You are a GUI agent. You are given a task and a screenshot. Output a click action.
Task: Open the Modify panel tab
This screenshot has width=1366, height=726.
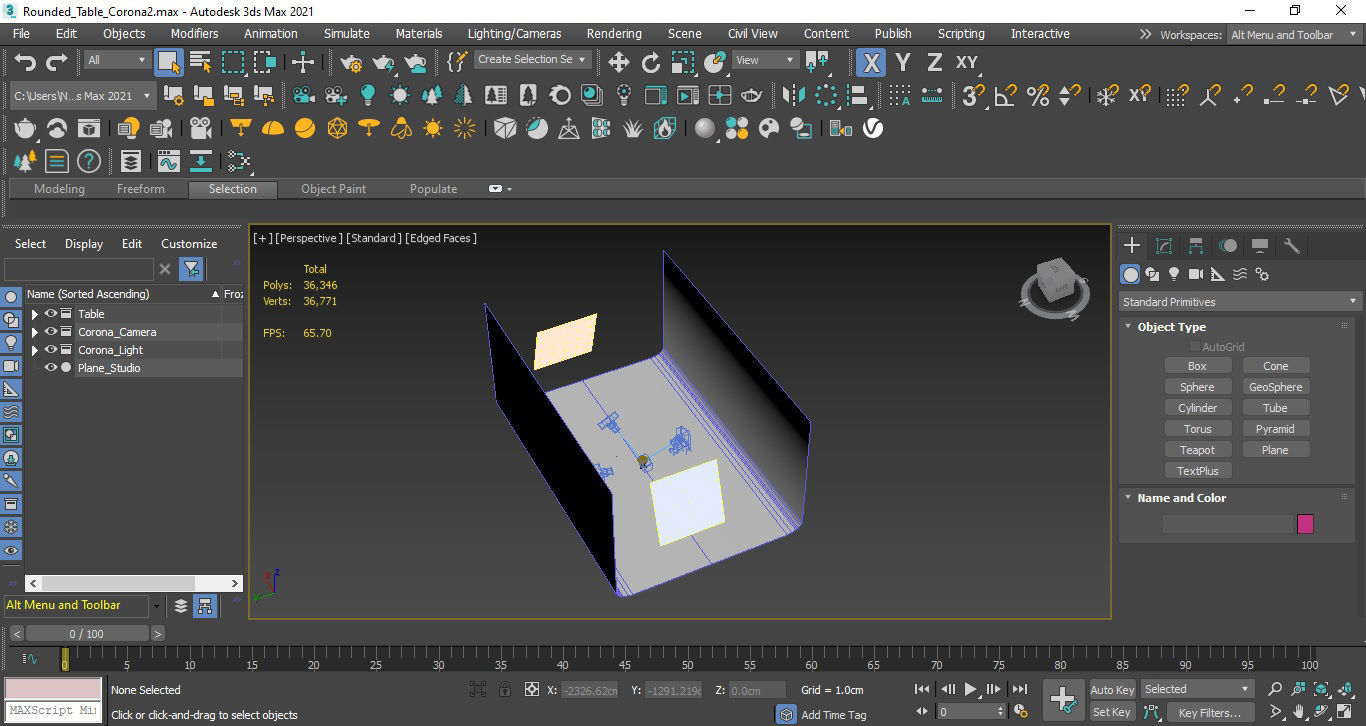pos(1164,246)
